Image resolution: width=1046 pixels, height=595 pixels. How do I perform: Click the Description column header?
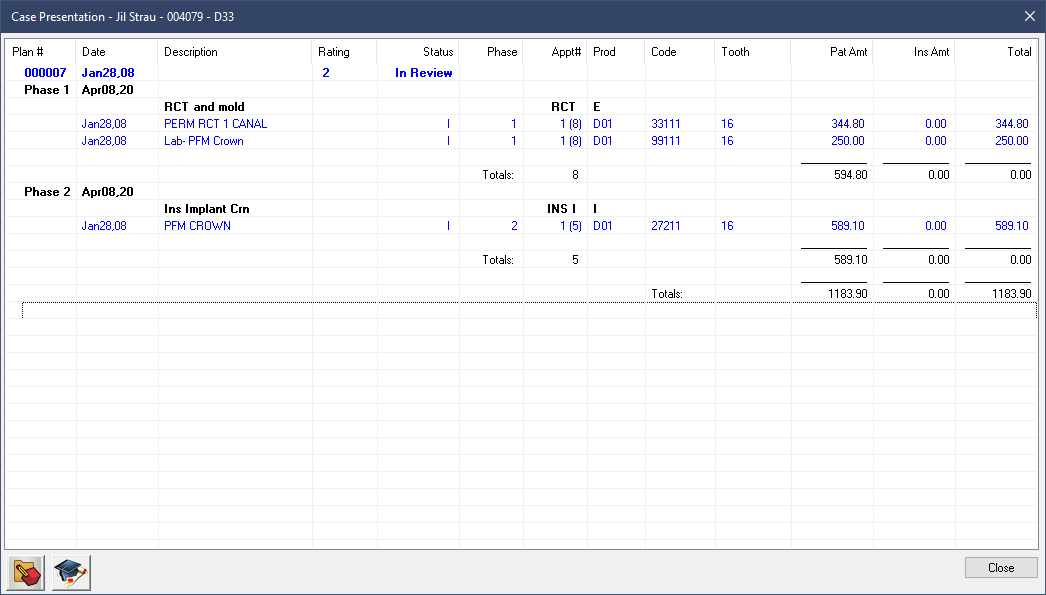coord(191,52)
